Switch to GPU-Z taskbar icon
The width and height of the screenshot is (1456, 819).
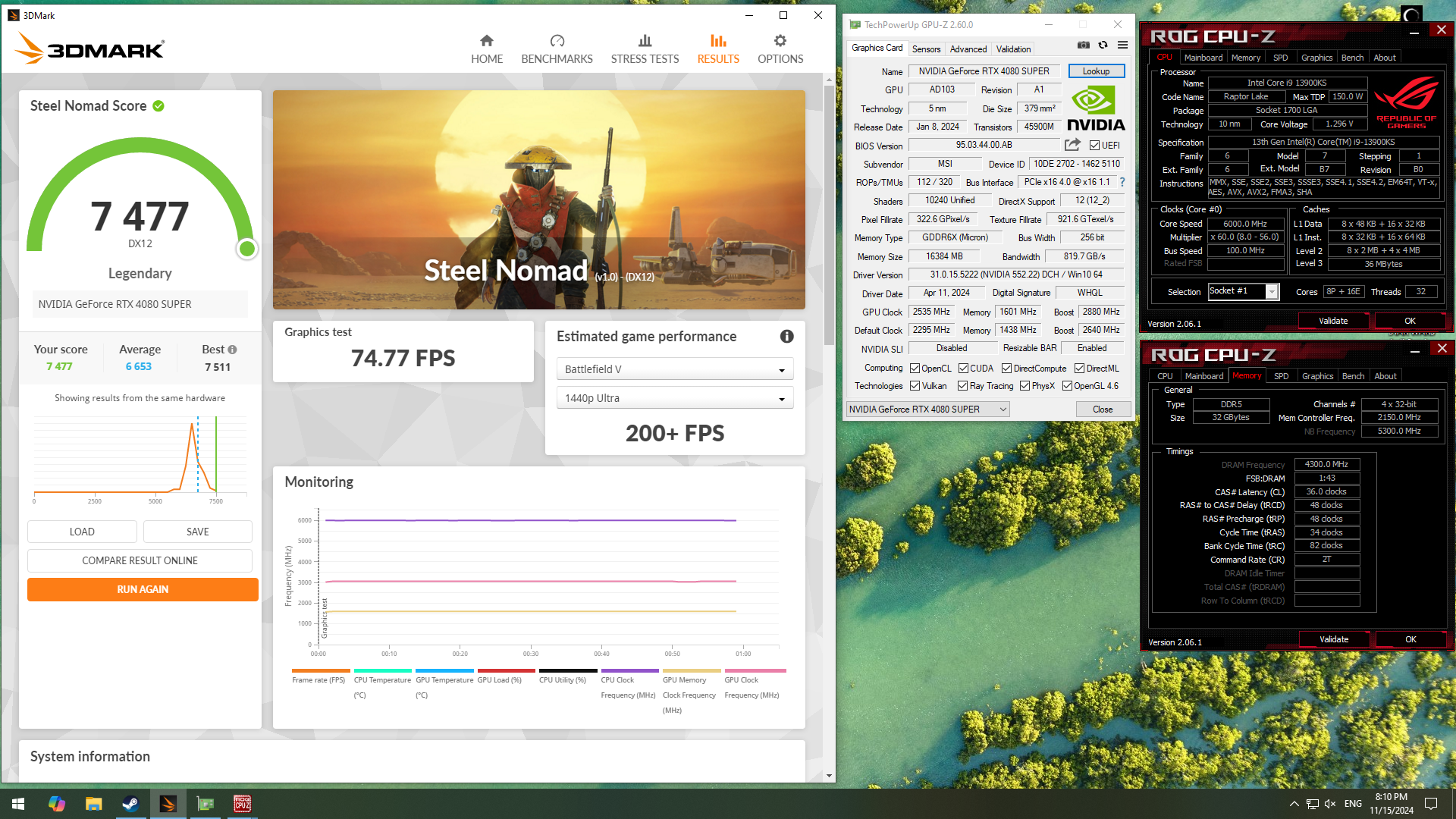[205, 804]
